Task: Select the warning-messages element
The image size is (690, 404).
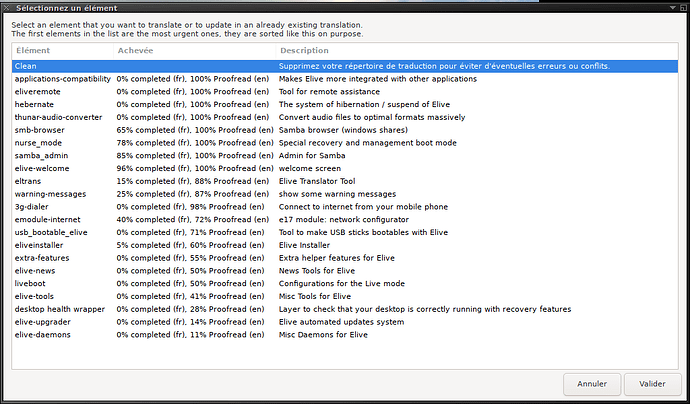Action: pyautogui.click(x=50, y=194)
